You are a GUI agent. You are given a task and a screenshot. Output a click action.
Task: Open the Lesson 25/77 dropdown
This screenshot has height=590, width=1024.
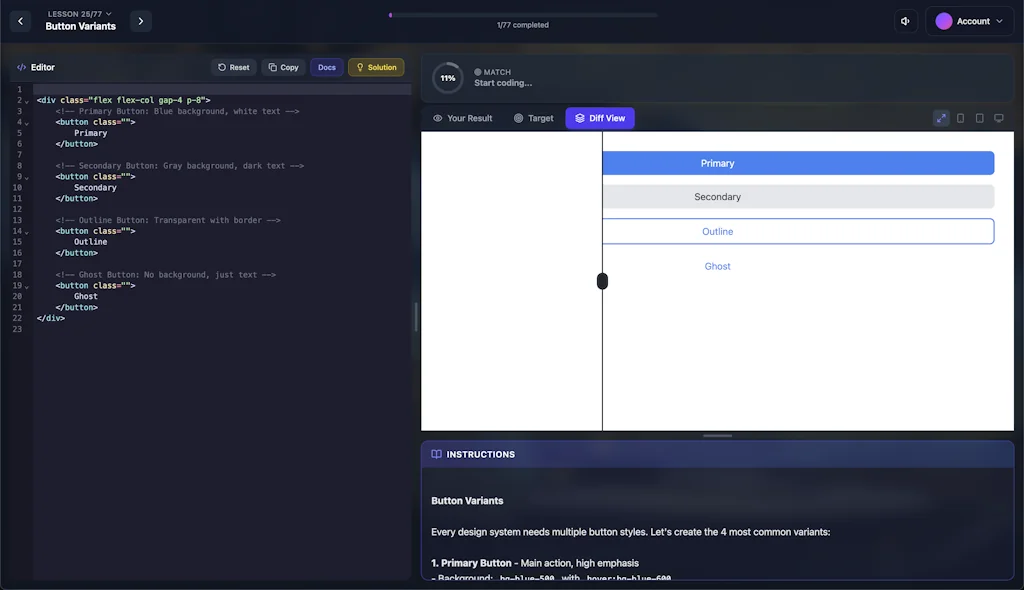click(80, 14)
